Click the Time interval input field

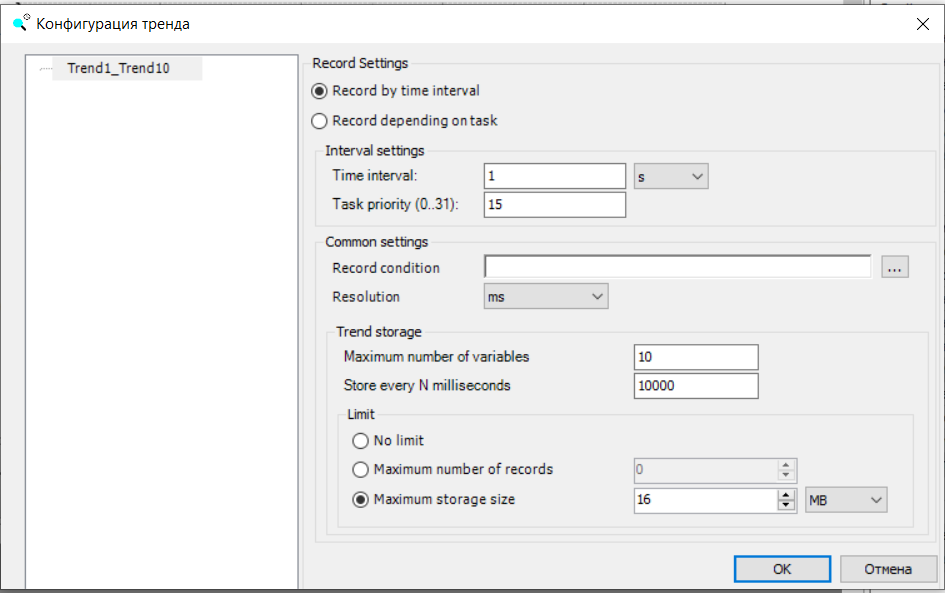554,177
